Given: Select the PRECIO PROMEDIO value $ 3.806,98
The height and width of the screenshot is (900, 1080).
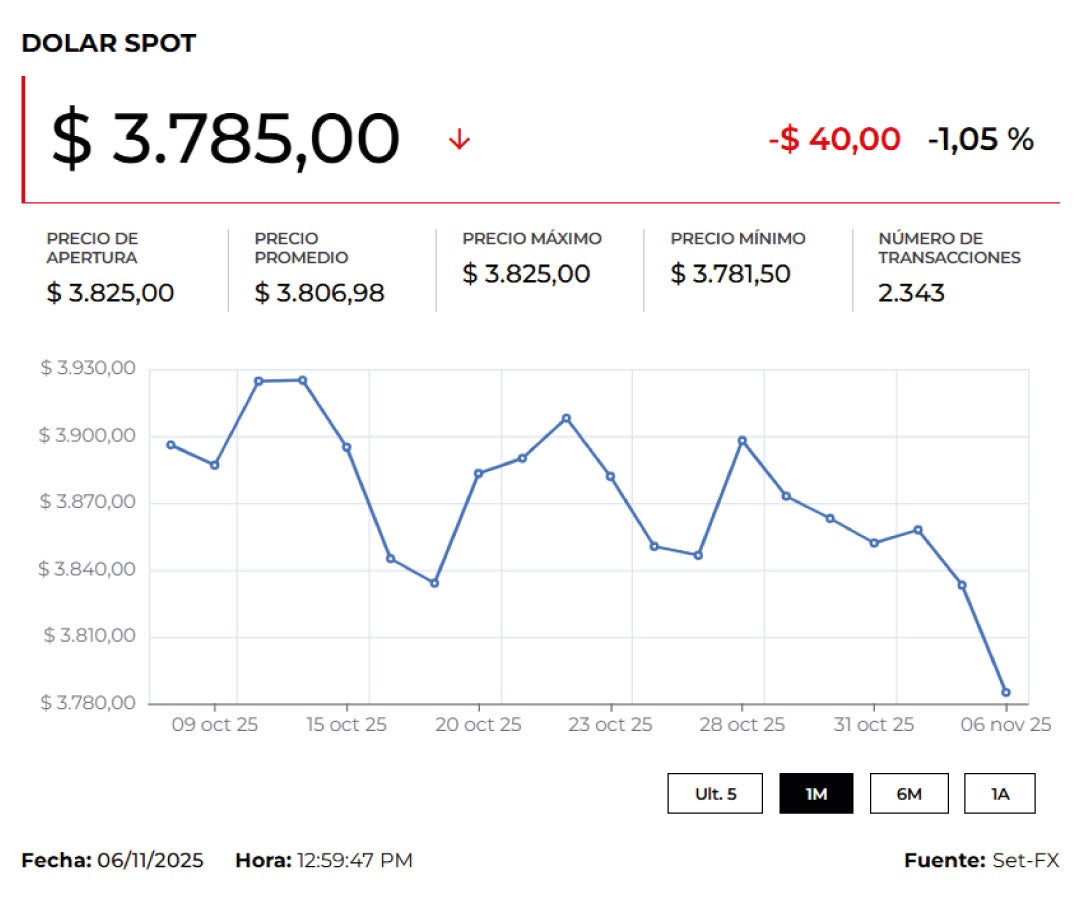Looking at the screenshot, I should (x=320, y=294).
